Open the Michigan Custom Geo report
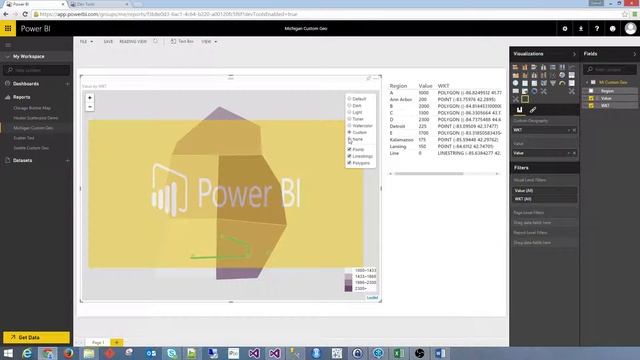The image size is (640, 360). point(33,128)
